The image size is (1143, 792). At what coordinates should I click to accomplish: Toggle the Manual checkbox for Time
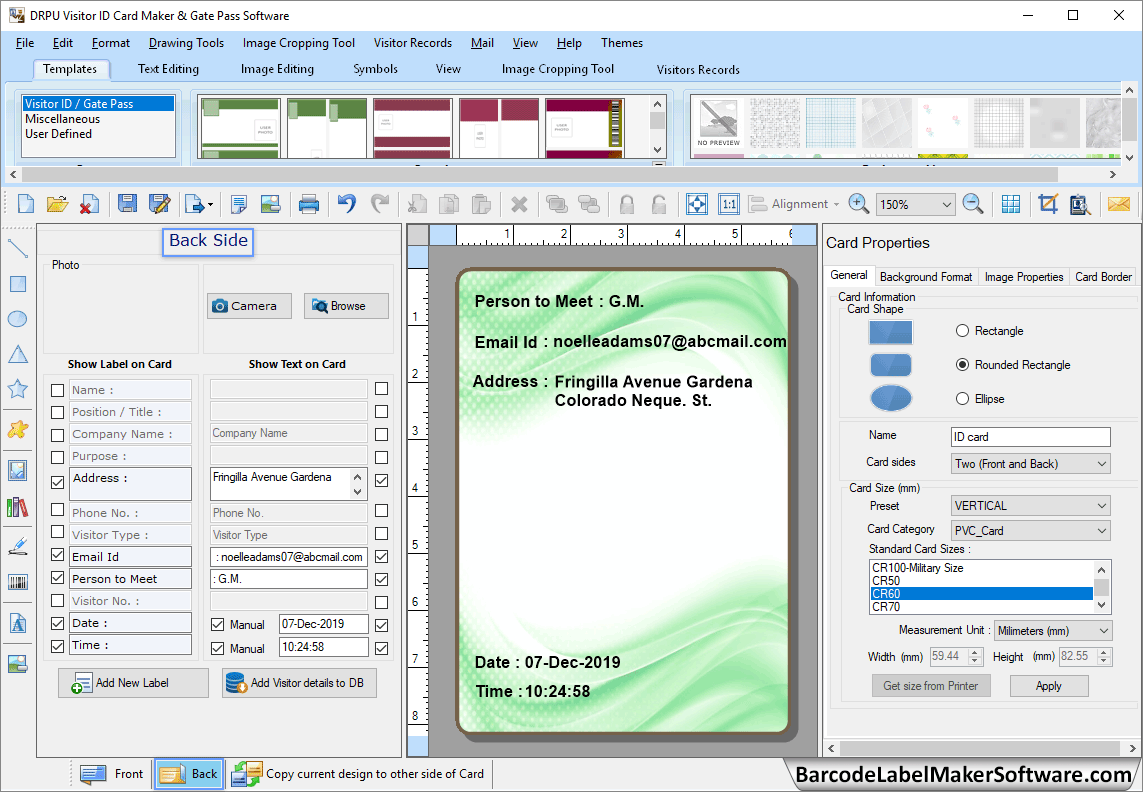click(x=217, y=648)
